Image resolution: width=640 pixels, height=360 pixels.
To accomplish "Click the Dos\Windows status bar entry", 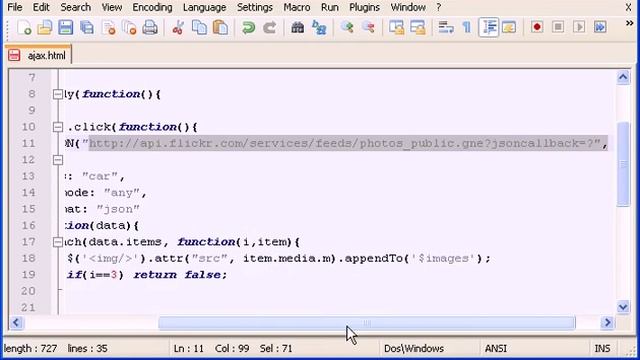I will coord(413,349).
